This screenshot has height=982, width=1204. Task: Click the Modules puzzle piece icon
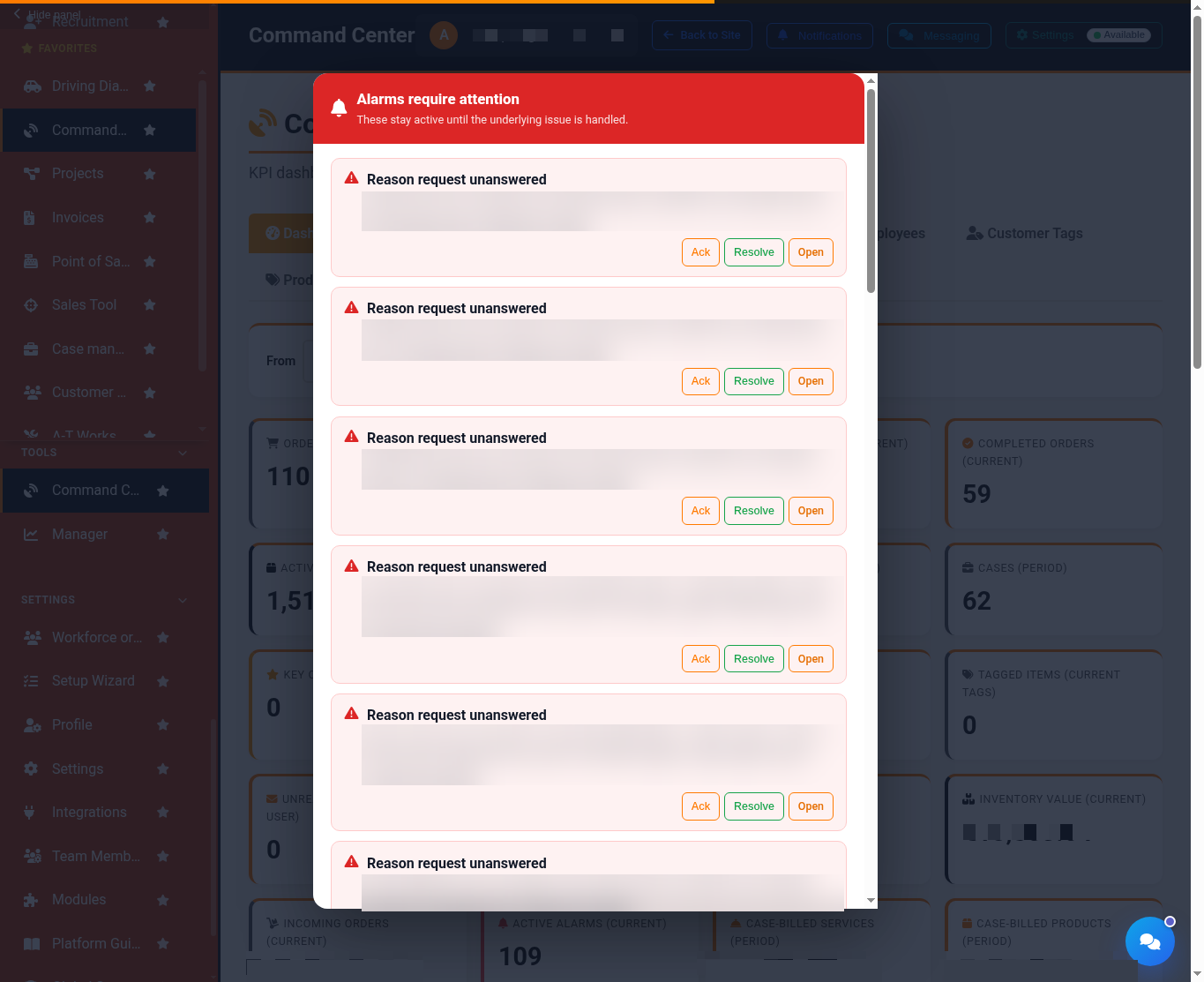pos(31,900)
